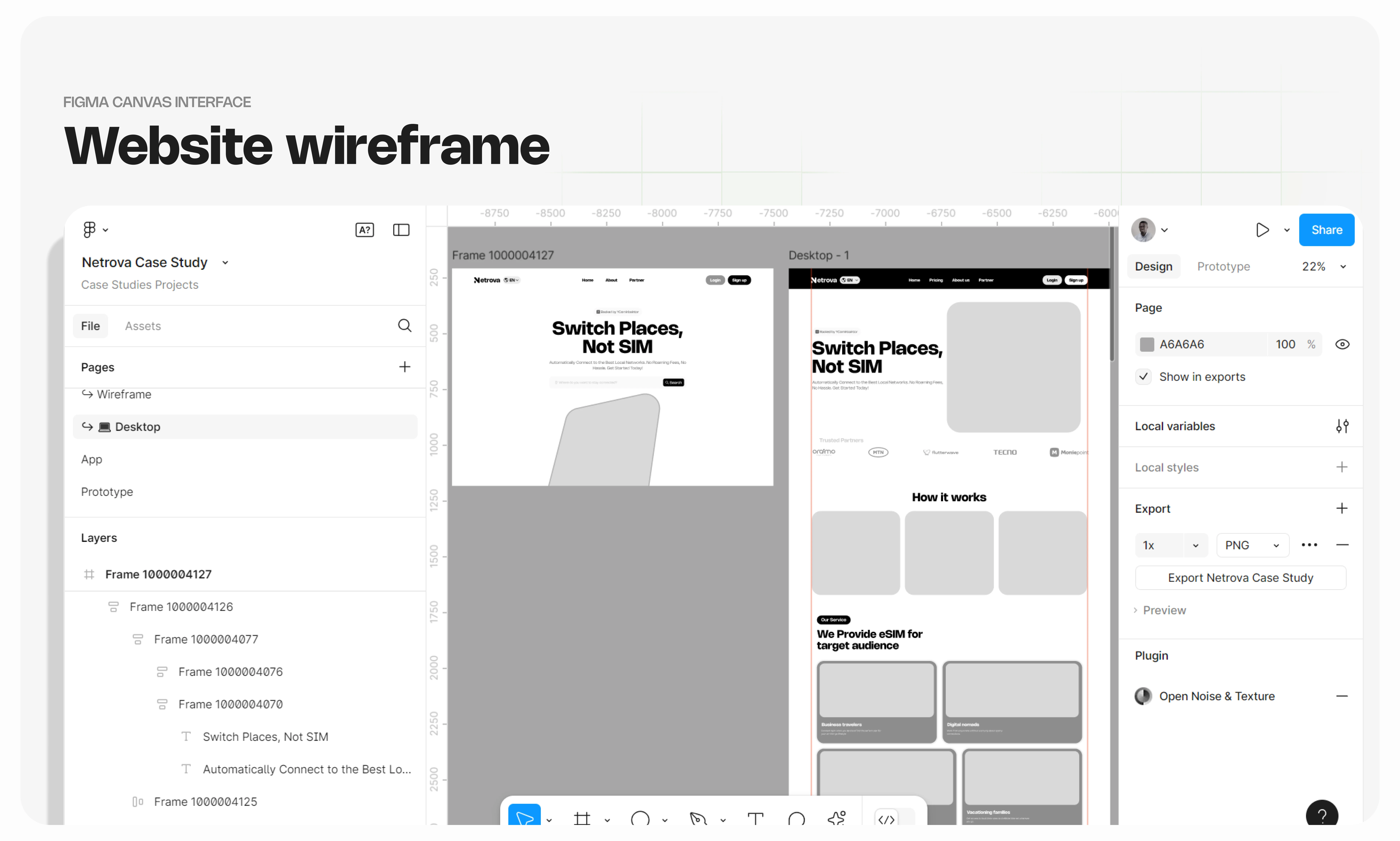Click Export Netrova Case Study button
Image resolution: width=1400 pixels, height=841 pixels.
[x=1240, y=578]
